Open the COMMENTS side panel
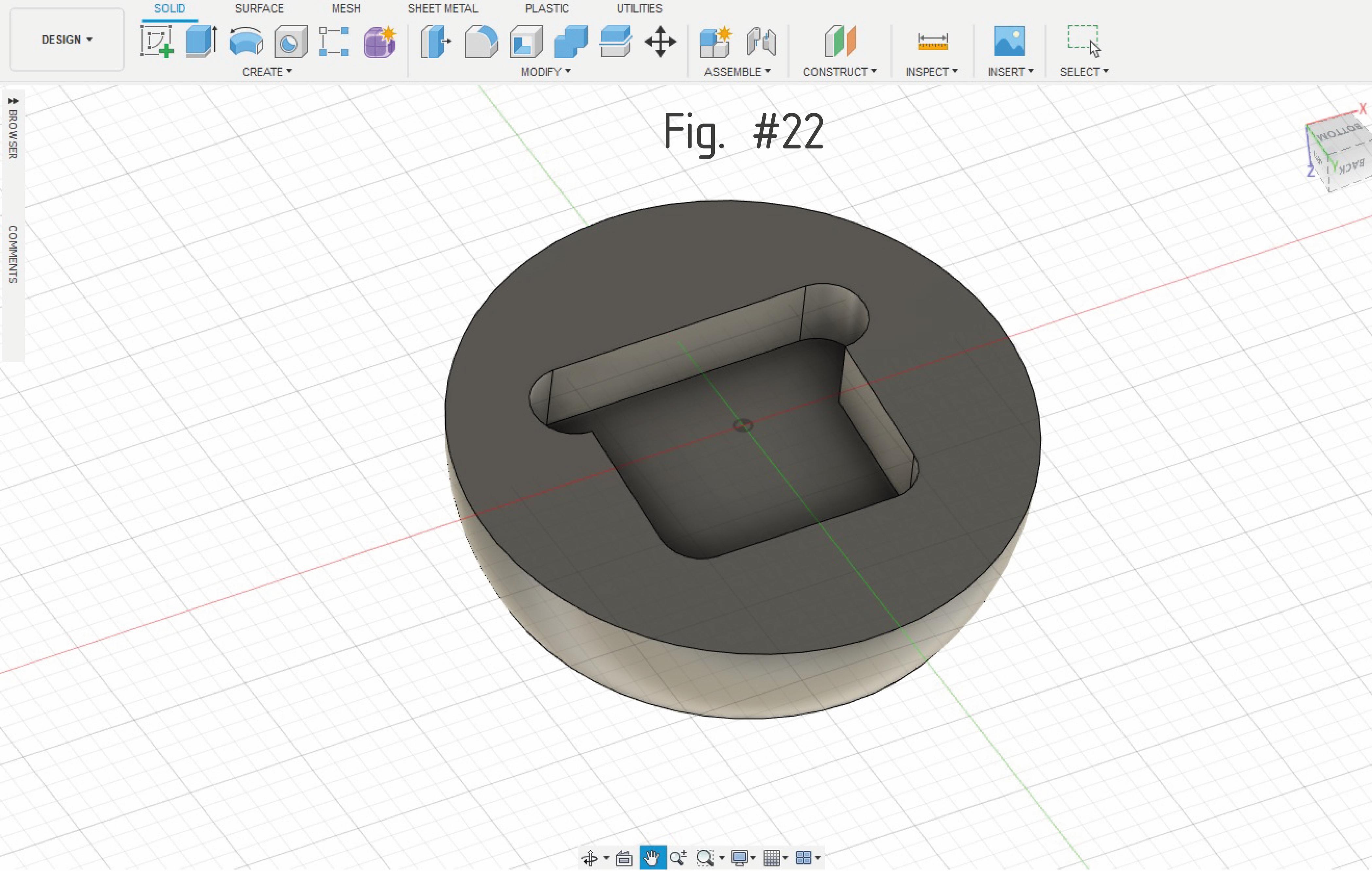This screenshot has width=1372, height=871. [12, 254]
